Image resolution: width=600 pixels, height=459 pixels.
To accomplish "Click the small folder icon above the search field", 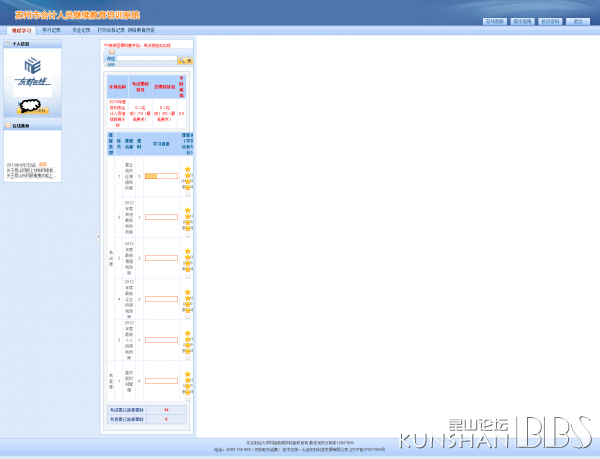I will 112,52.
